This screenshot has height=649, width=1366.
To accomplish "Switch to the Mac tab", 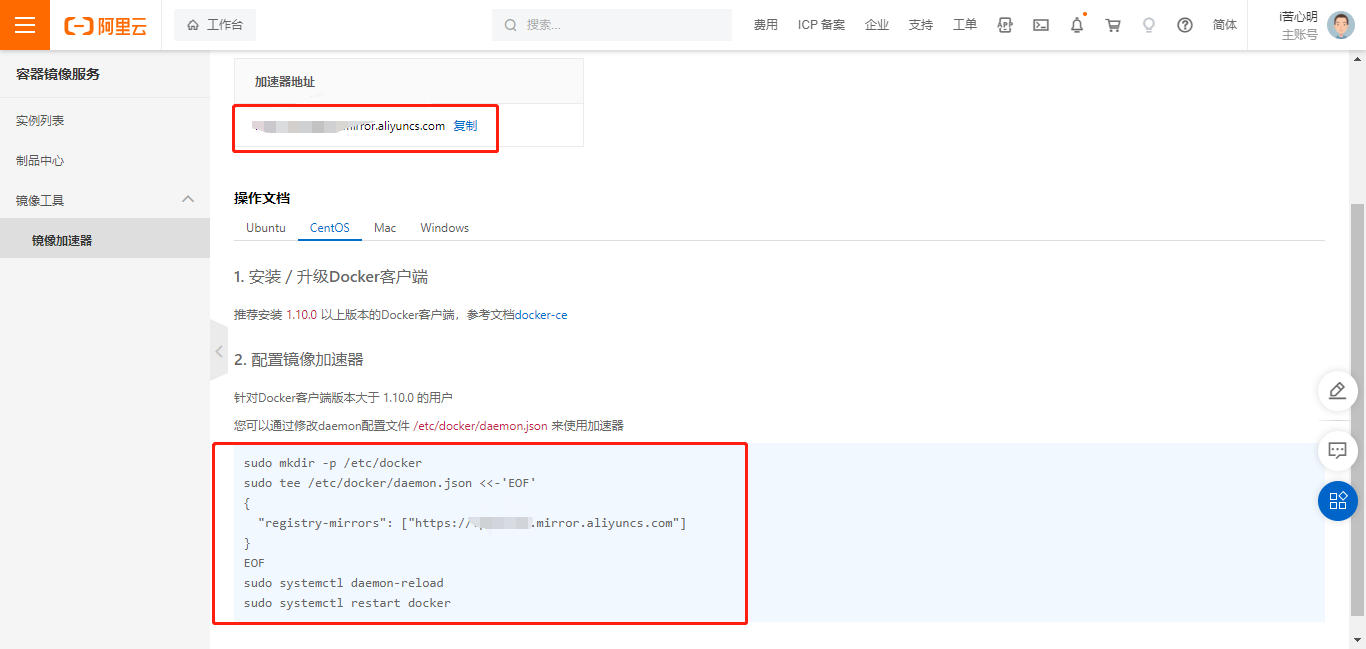I will (x=385, y=228).
